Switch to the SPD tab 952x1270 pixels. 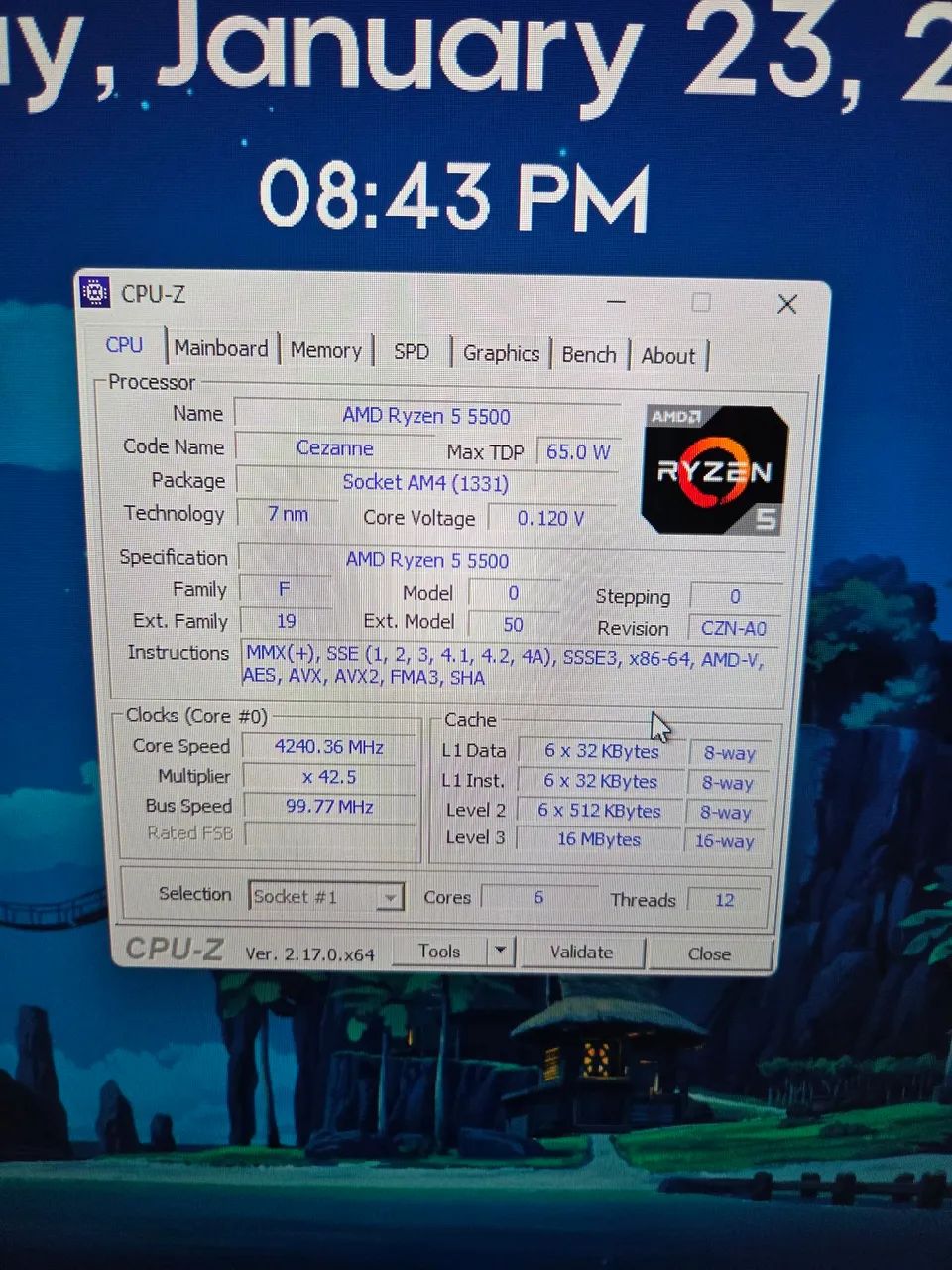(x=410, y=352)
